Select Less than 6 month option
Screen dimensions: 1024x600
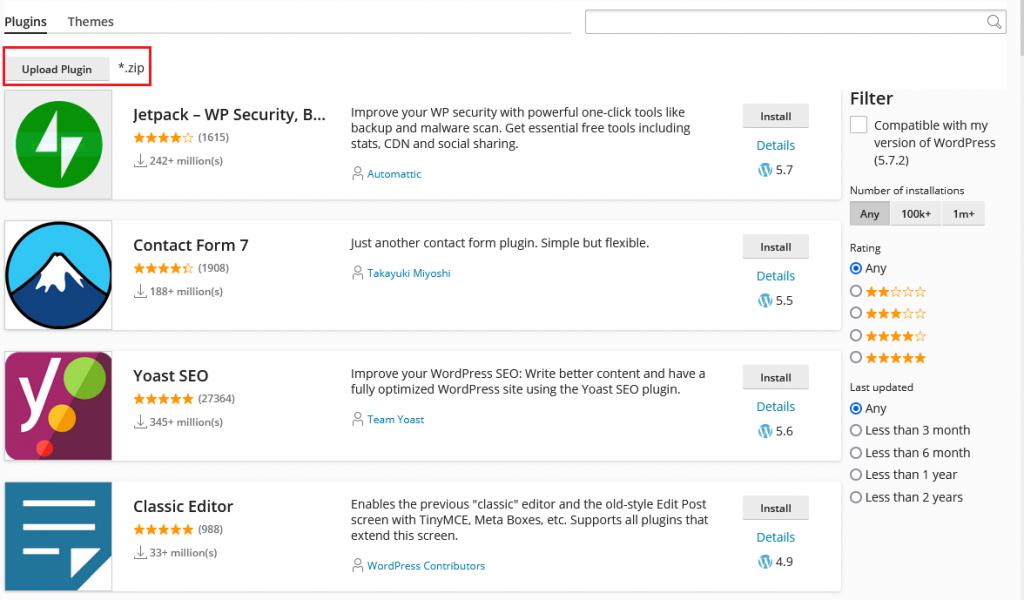pos(856,452)
